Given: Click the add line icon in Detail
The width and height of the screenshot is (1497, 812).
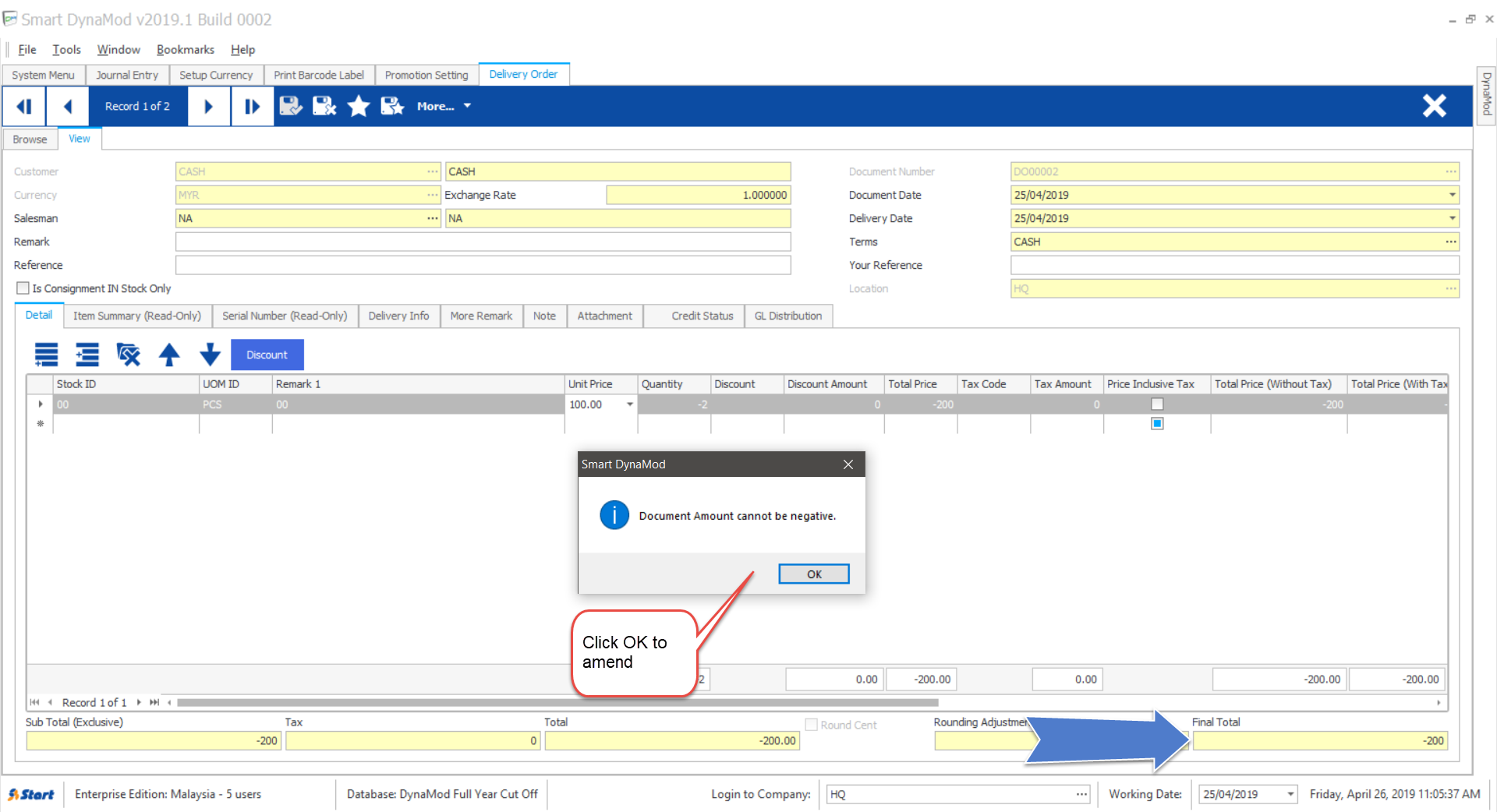Looking at the screenshot, I should 46,355.
